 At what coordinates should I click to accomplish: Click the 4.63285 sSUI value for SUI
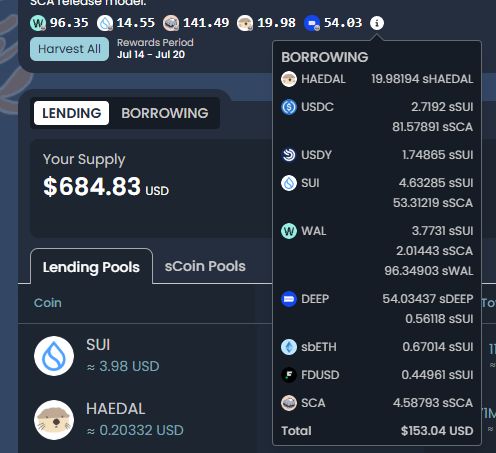point(436,183)
